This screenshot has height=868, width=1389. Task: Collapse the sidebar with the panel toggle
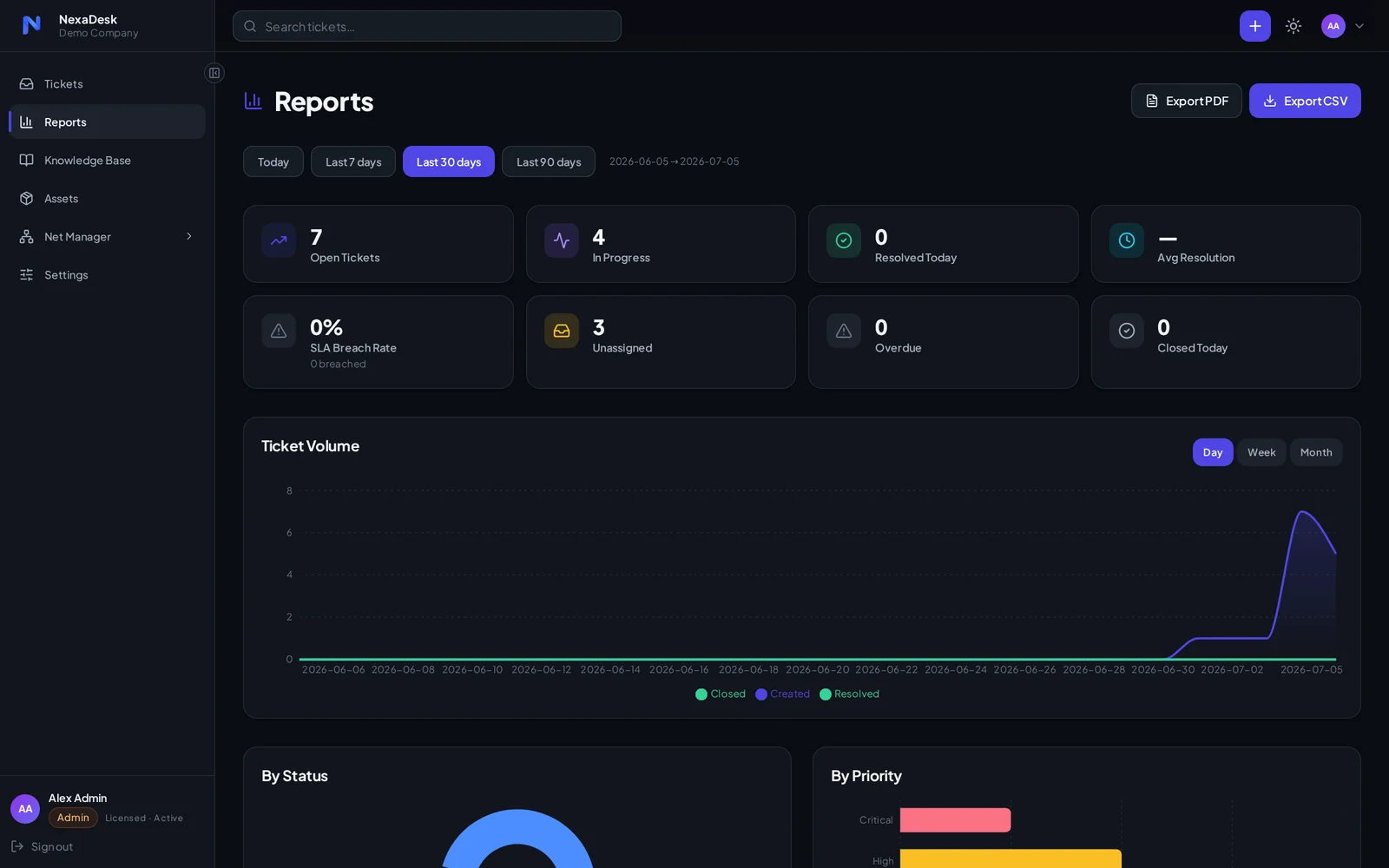pos(214,73)
